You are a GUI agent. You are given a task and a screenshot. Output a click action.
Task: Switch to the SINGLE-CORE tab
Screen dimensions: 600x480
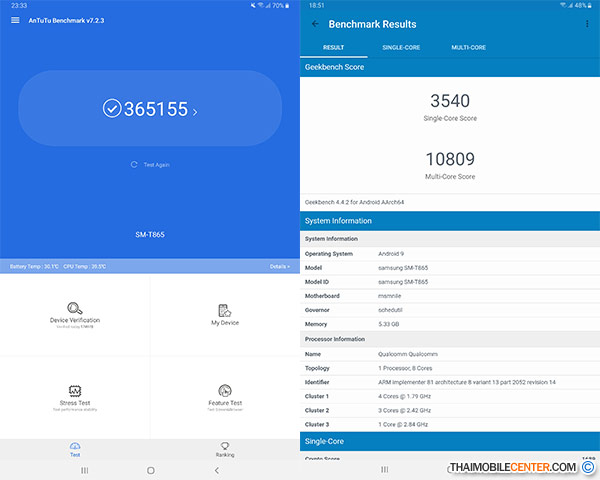click(401, 47)
